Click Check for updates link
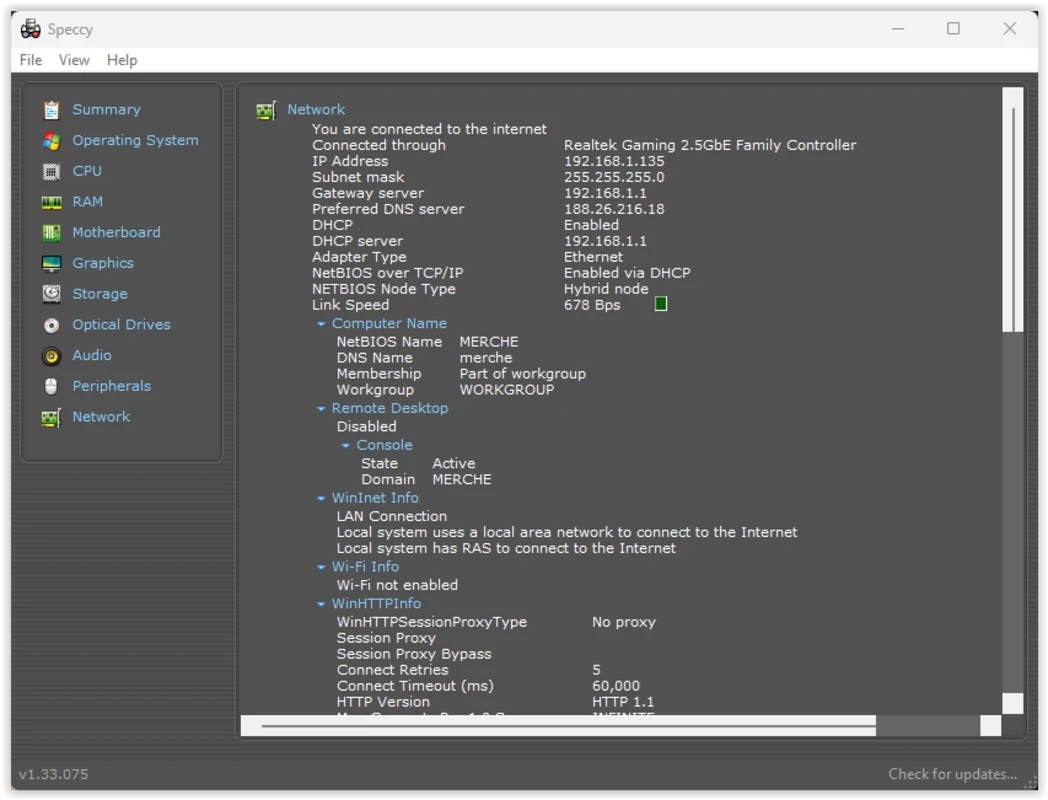This screenshot has width=1048, height=800. pyautogui.click(x=953, y=774)
